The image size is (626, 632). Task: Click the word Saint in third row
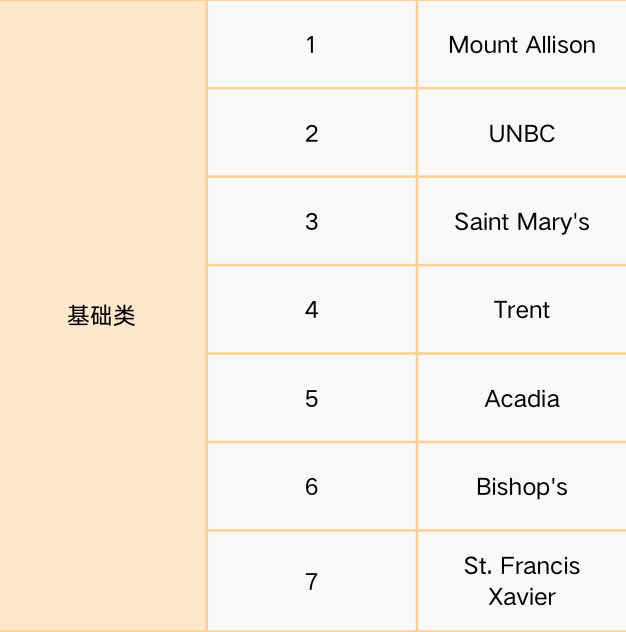(x=482, y=221)
